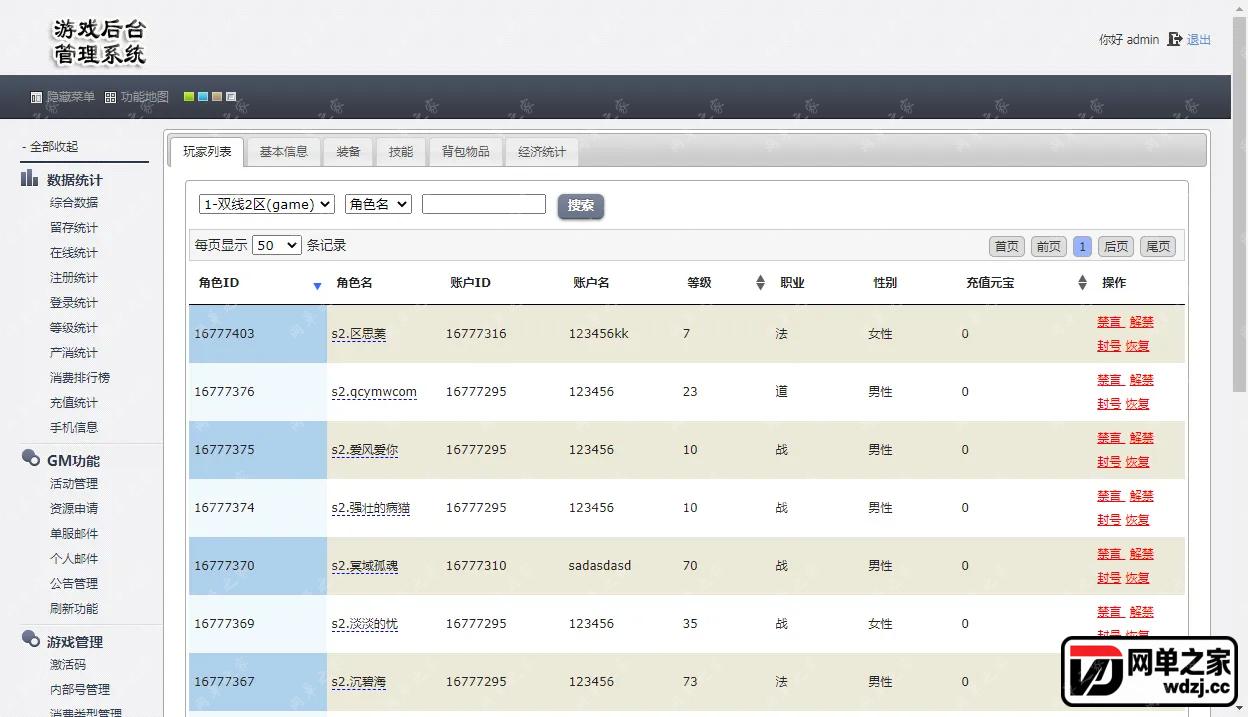Click the bar chart icon beside 数据统计
The height and width of the screenshot is (717, 1248).
pos(30,179)
